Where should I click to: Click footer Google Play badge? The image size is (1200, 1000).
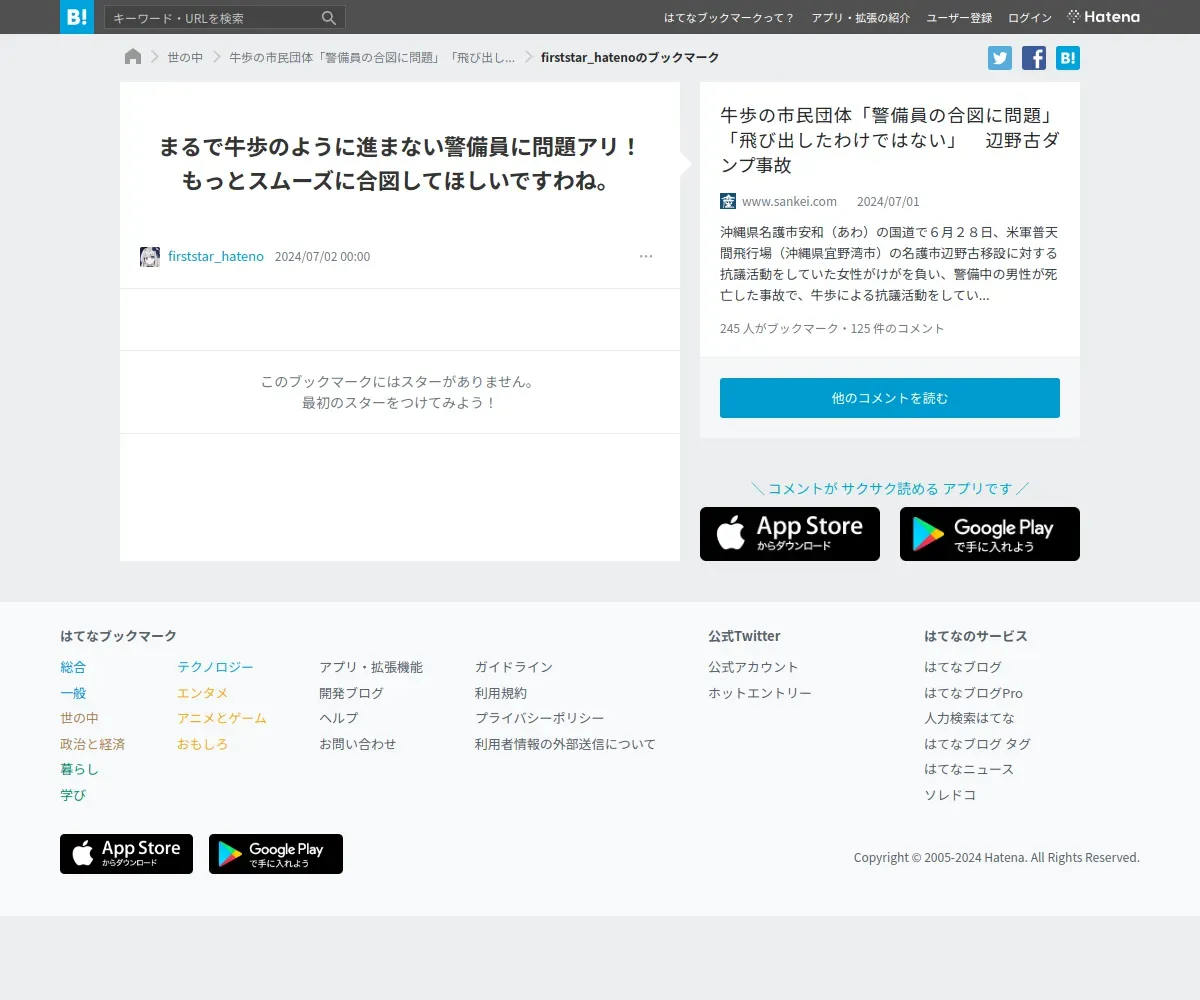coord(276,854)
